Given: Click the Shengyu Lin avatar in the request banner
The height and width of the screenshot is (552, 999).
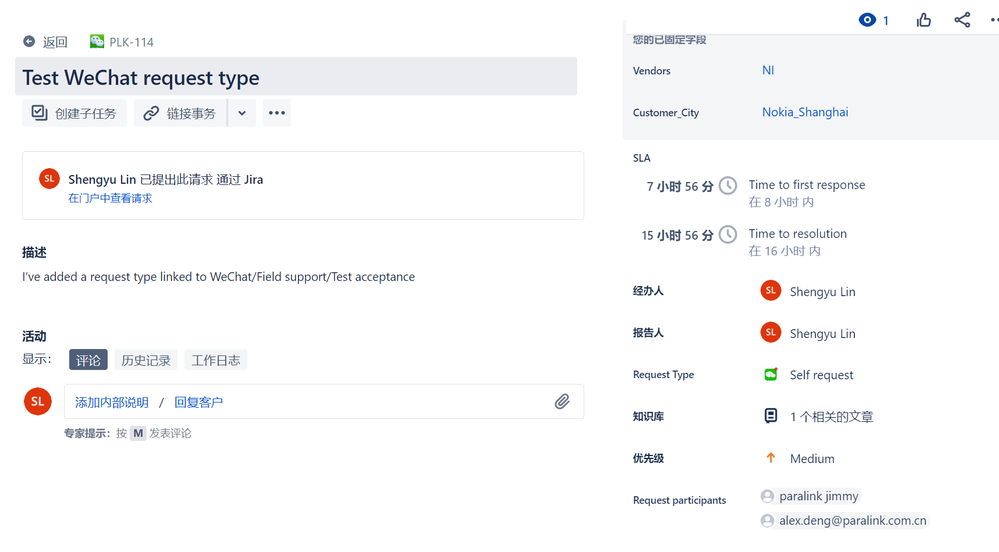Looking at the screenshot, I should (49, 179).
